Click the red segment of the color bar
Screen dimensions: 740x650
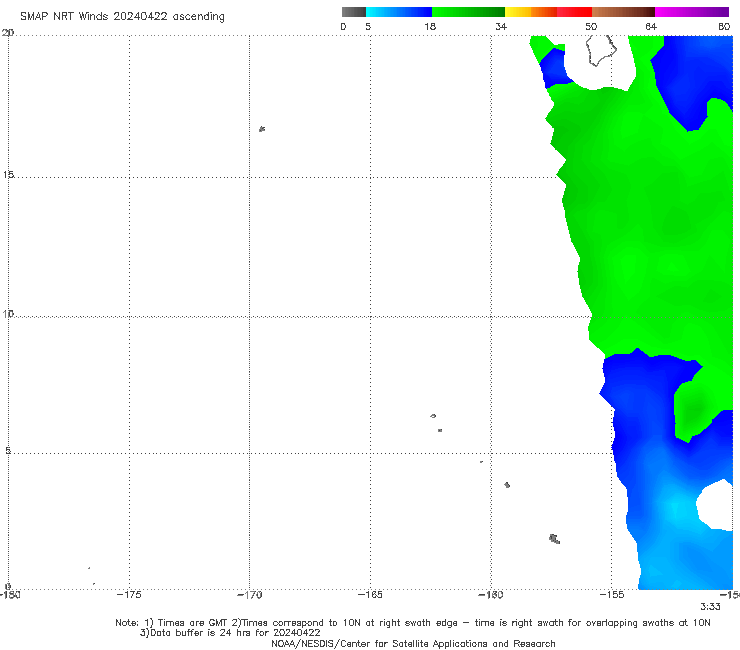point(574,12)
